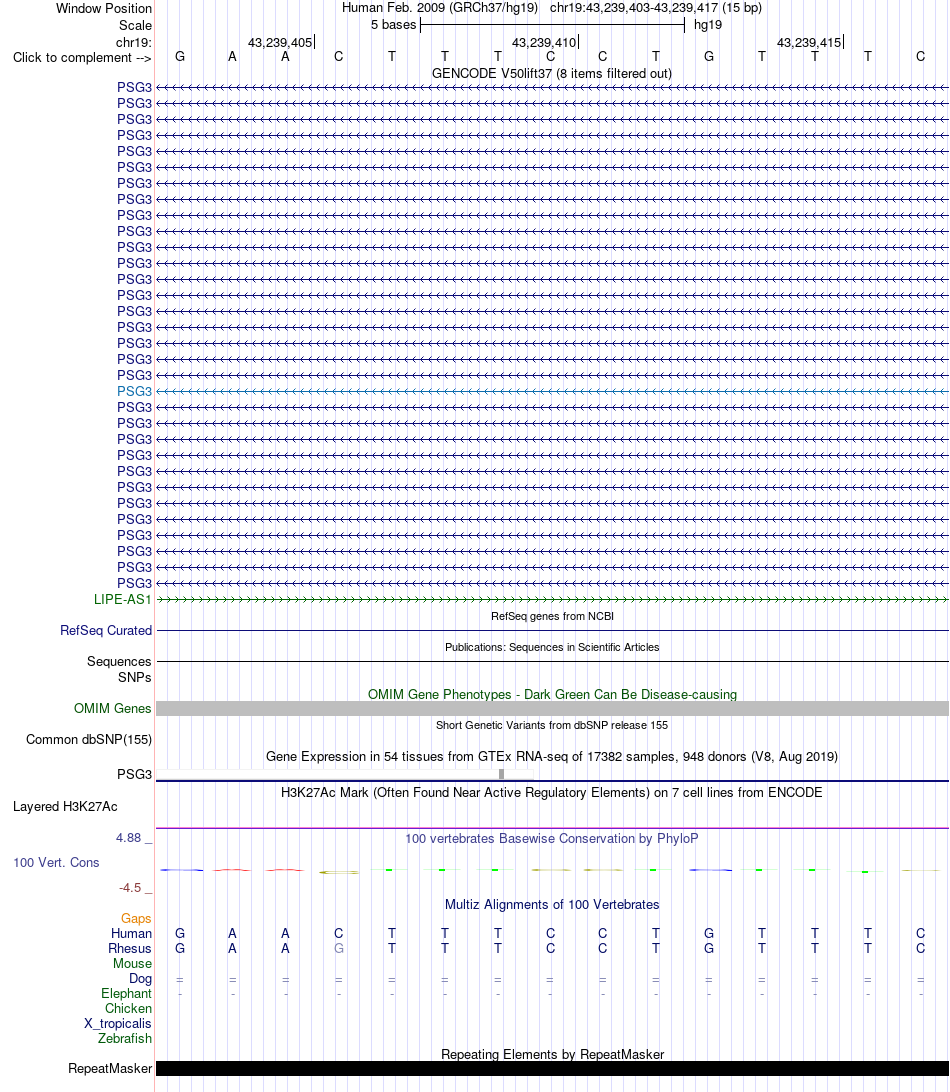The height and width of the screenshot is (1092, 950).
Task: Click the Dog alignment row label
Action: (141, 978)
